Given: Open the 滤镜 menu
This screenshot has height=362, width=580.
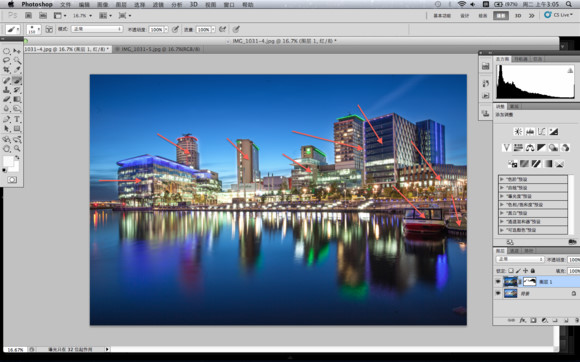Looking at the screenshot, I should [x=158, y=4].
